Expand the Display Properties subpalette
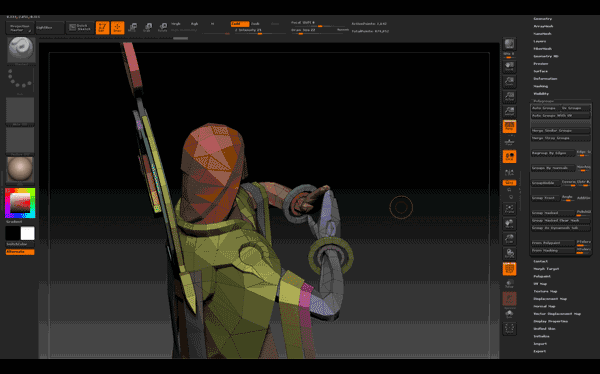Viewport: 600px width, 374px height. pos(551,322)
